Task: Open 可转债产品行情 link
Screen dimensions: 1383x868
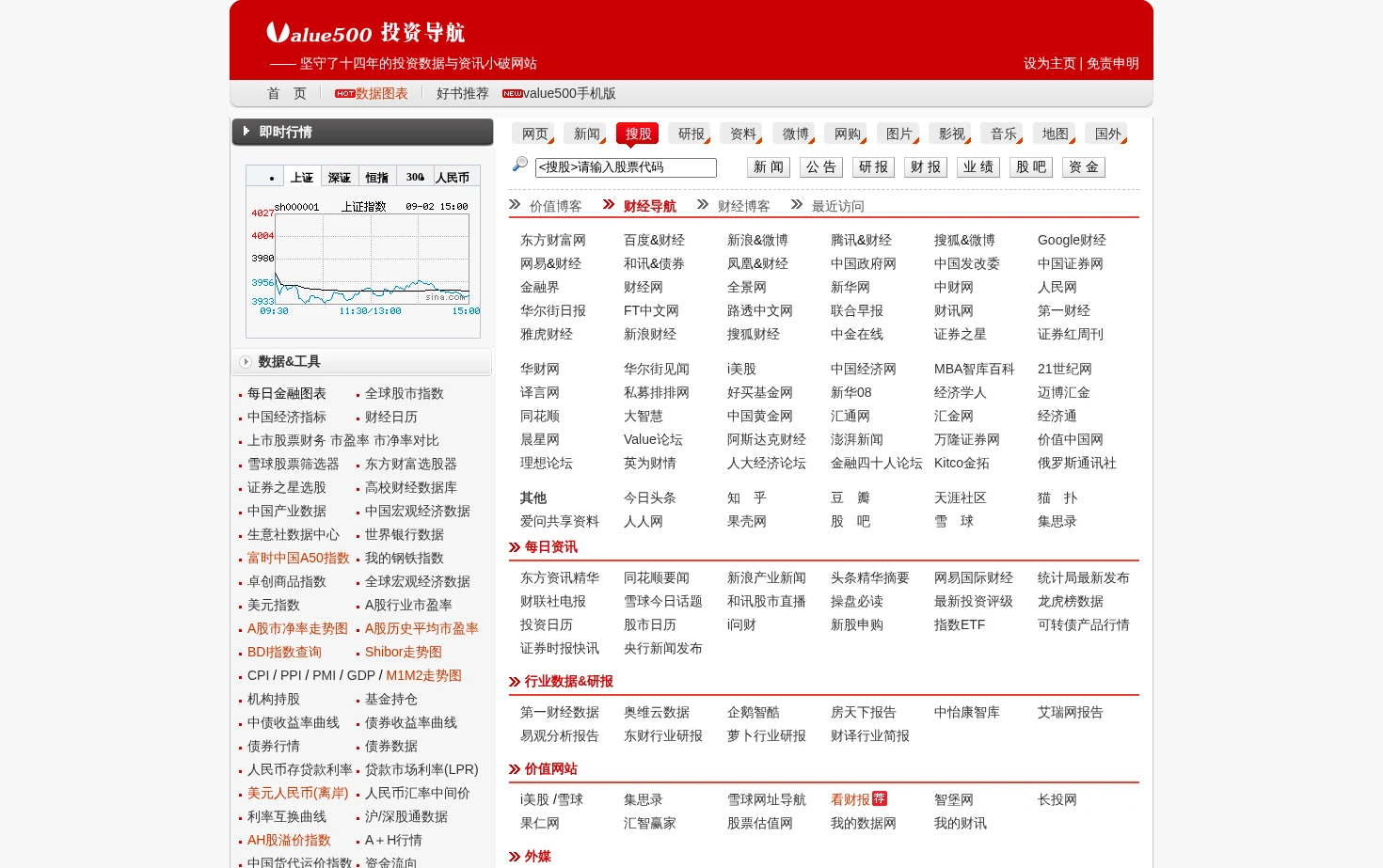Action: click(x=1084, y=624)
